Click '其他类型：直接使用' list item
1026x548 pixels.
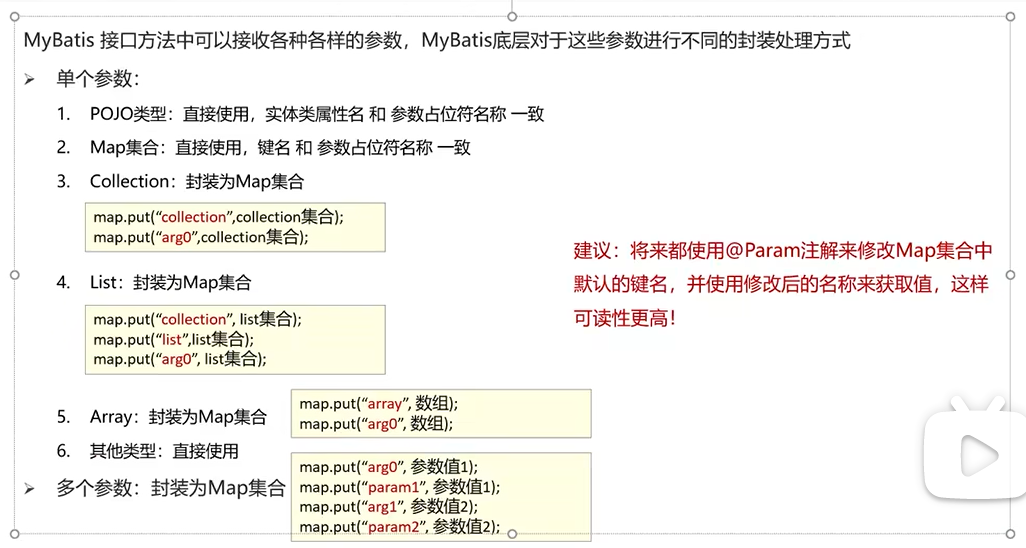tap(164, 451)
